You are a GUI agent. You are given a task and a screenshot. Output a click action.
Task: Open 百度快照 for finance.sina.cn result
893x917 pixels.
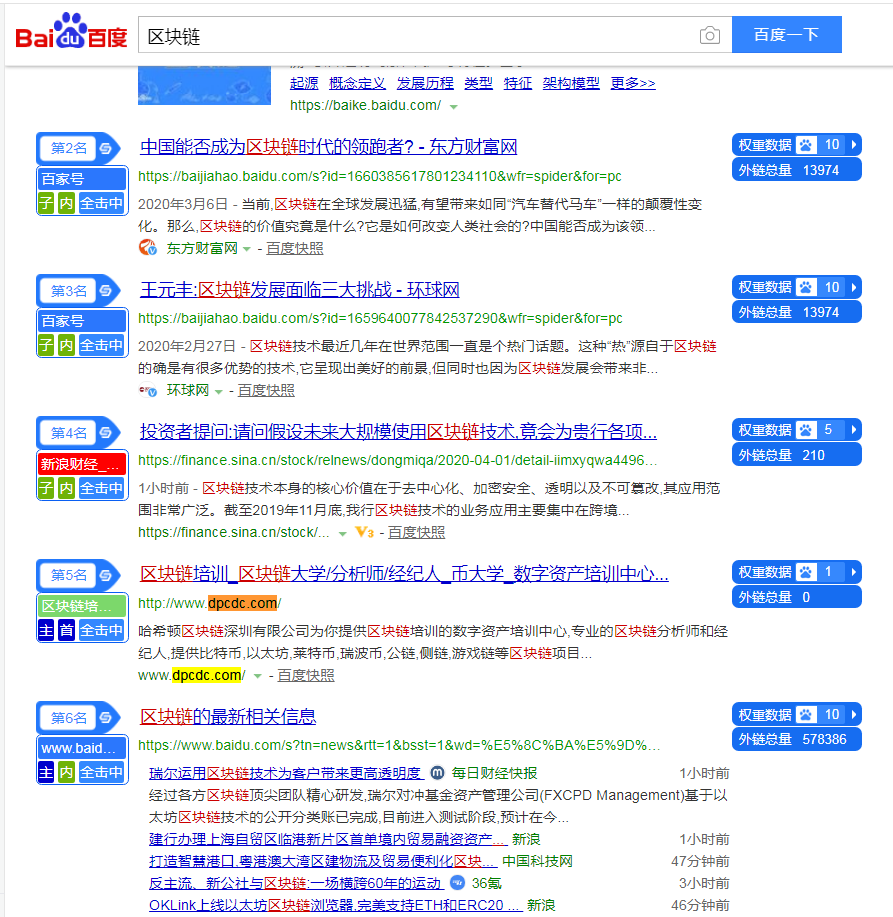416,532
